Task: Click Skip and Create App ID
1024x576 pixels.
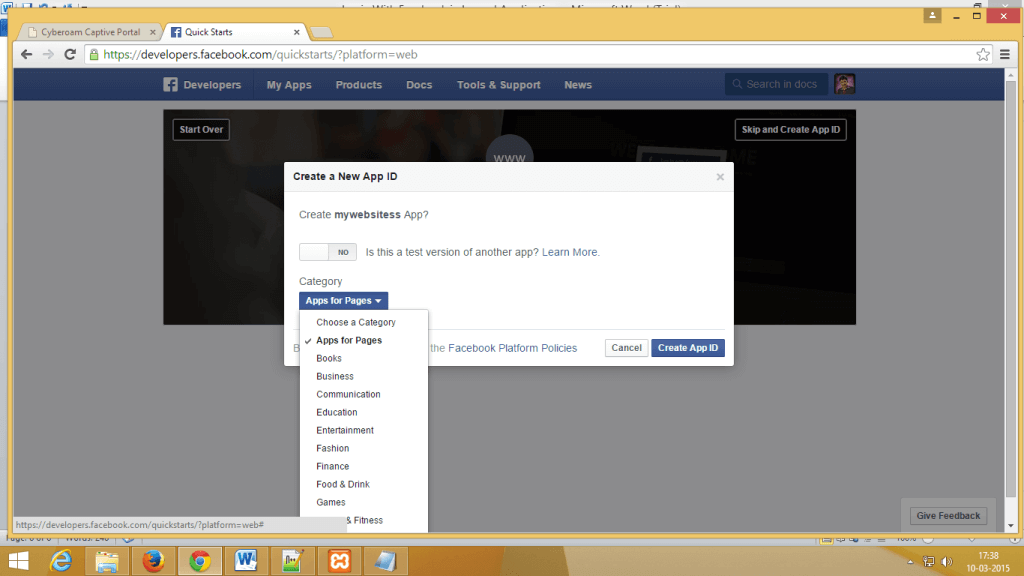Action: pyautogui.click(x=791, y=129)
